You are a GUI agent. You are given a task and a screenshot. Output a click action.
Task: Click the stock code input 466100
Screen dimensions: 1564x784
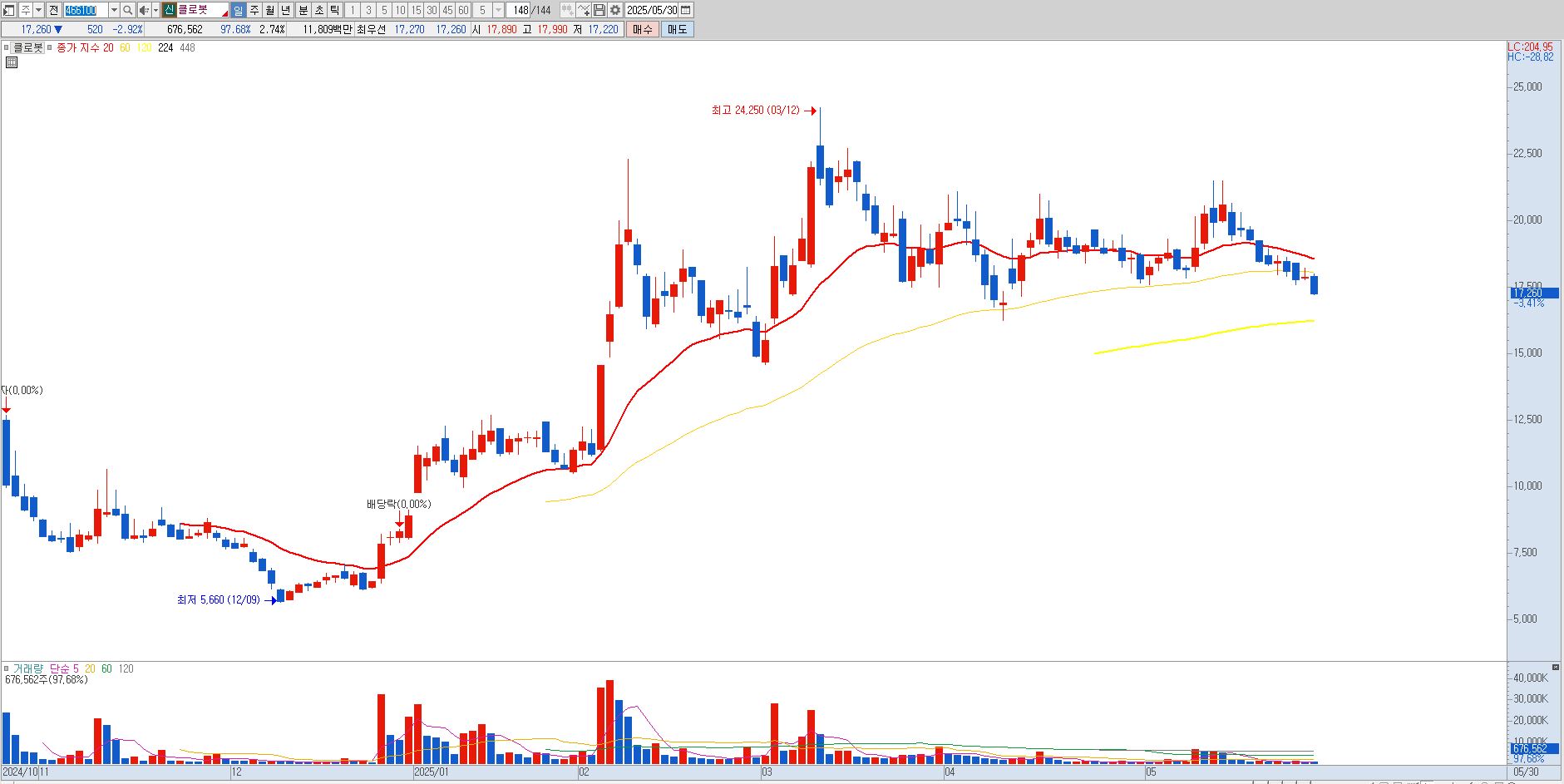(x=86, y=10)
